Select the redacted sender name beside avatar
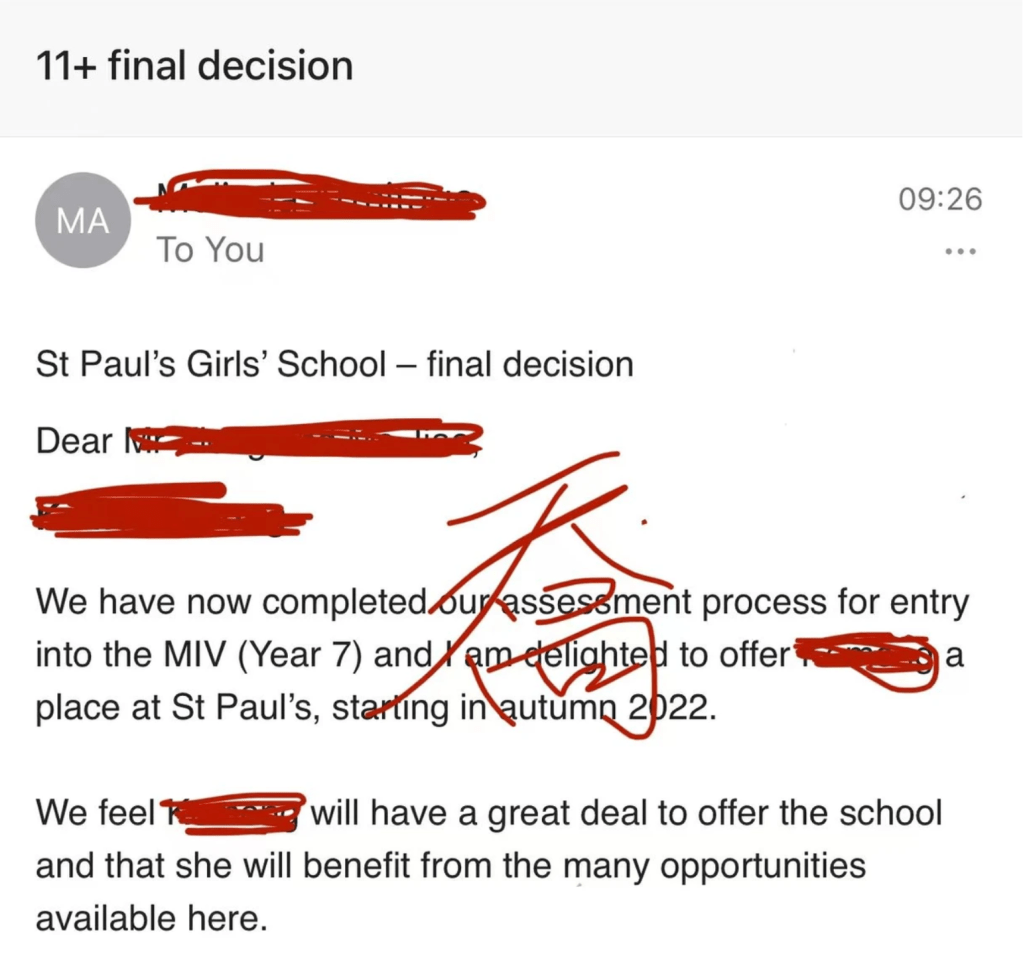Viewport: 1023px width, 954px height. point(310,201)
